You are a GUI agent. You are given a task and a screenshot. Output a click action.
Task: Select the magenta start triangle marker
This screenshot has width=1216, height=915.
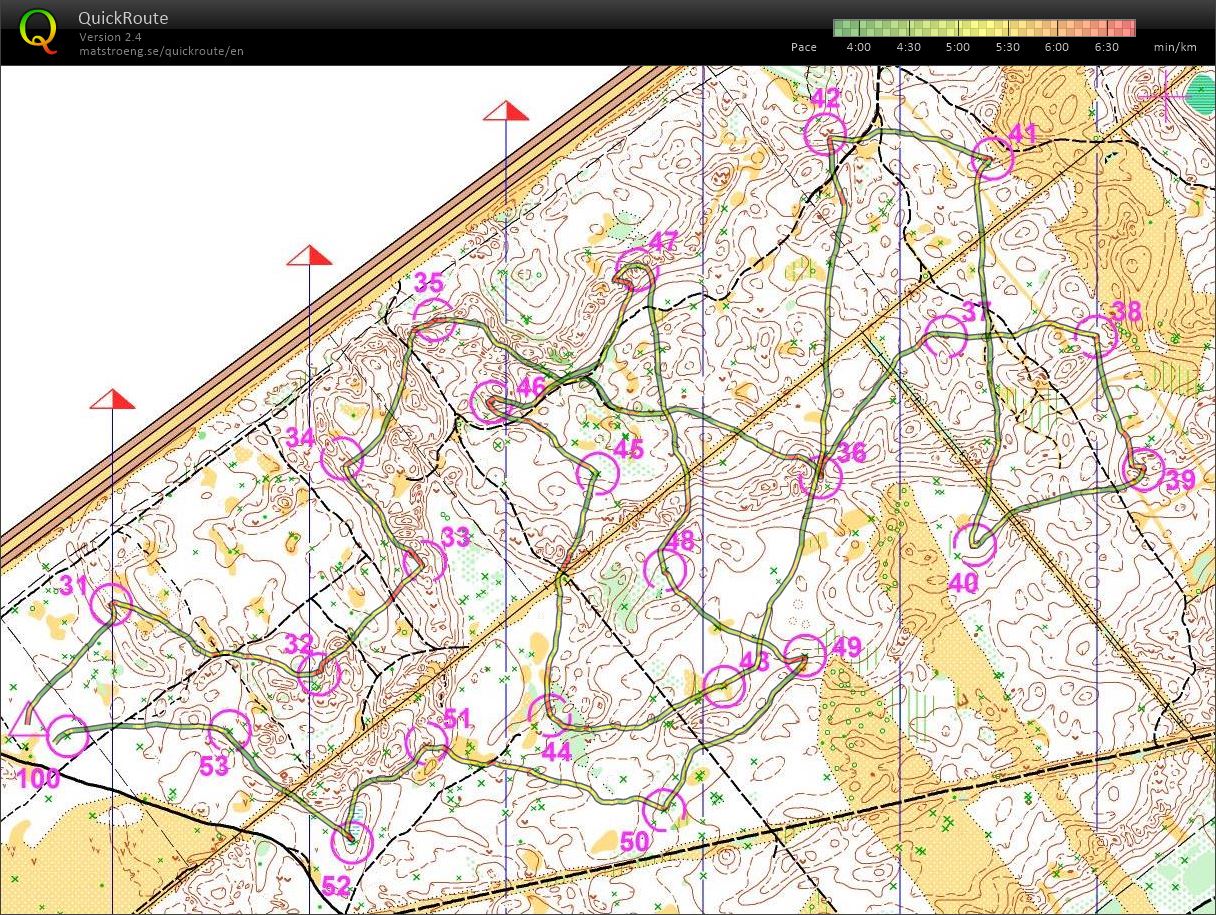pos(28,721)
